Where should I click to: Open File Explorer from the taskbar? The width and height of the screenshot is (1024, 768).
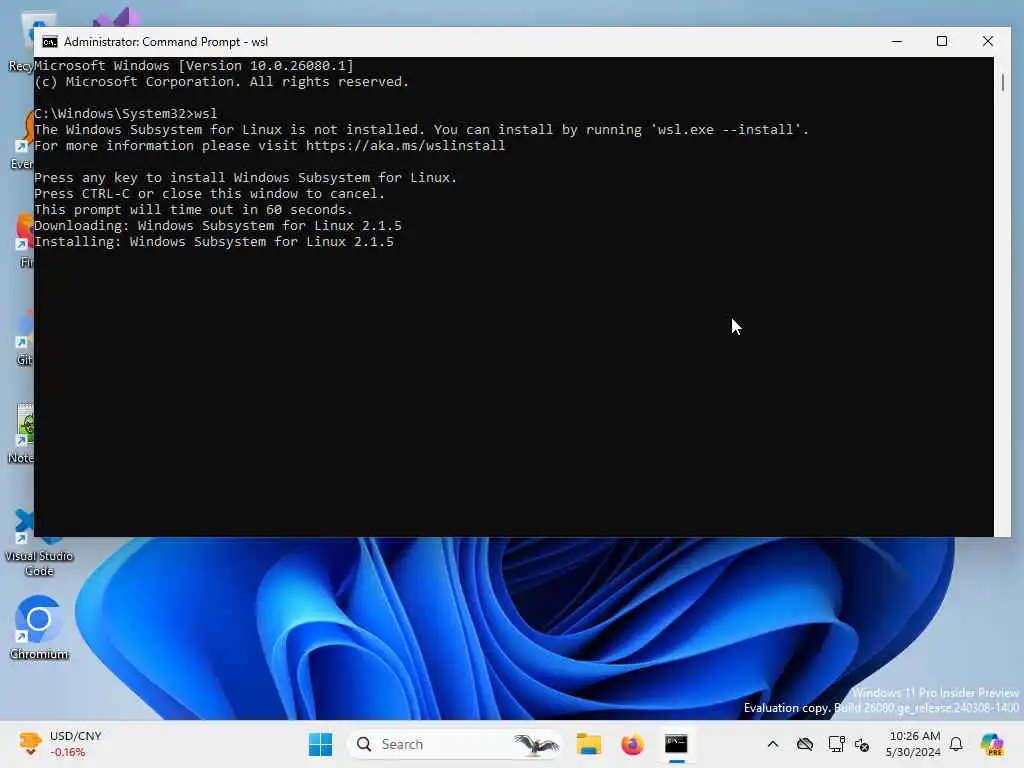click(x=588, y=744)
